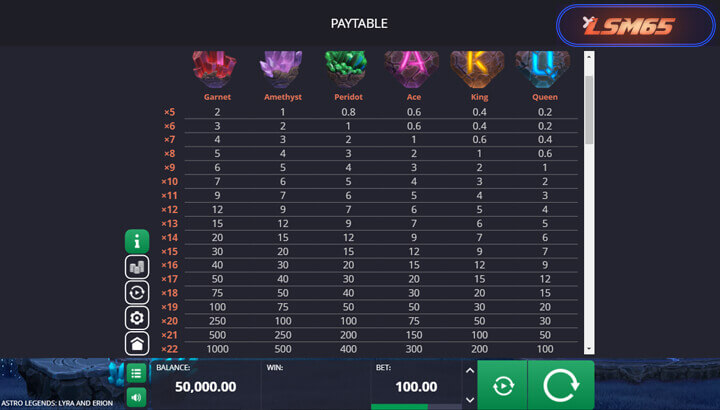Click the Peridot gem symbol
Viewport: 720px width, 410px height.
tap(346, 67)
